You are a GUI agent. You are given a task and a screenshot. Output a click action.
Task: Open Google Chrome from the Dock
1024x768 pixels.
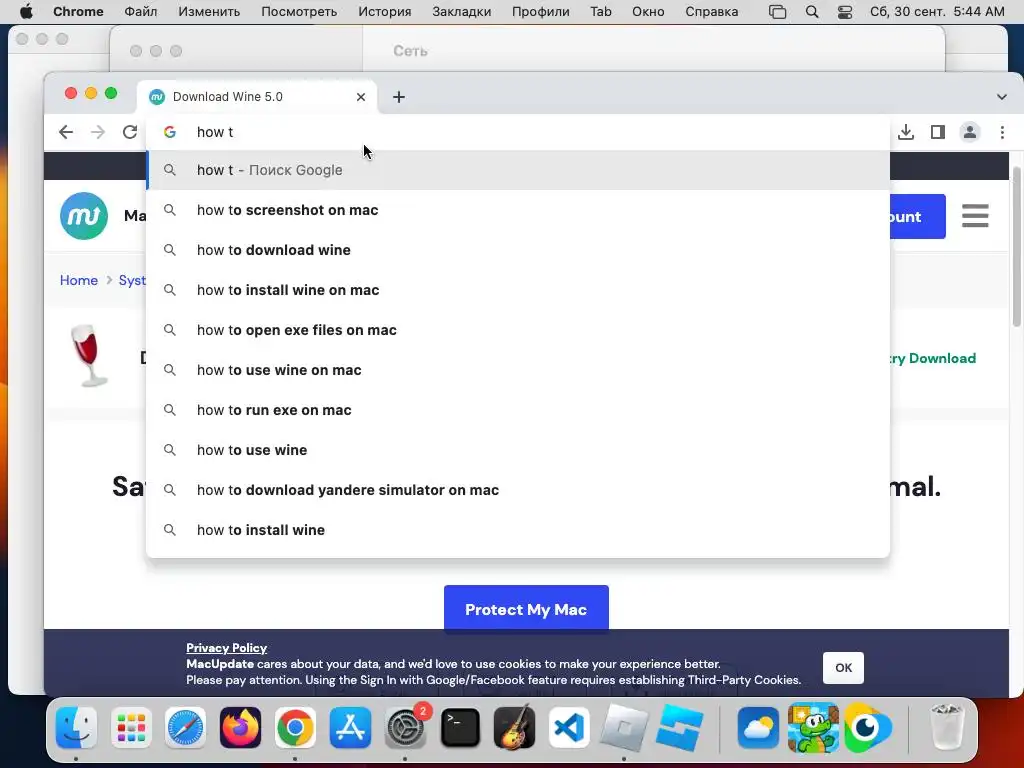coord(295,727)
